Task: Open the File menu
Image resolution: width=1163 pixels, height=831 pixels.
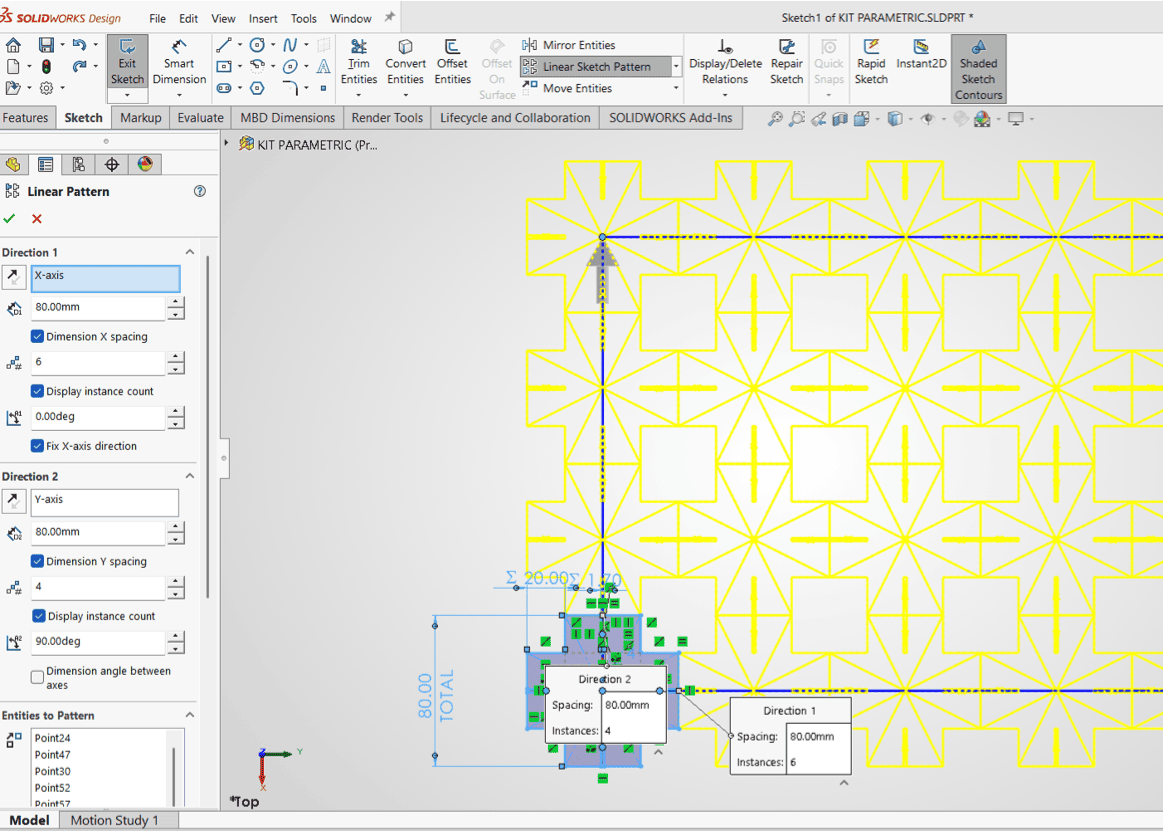Action: [x=157, y=19]
